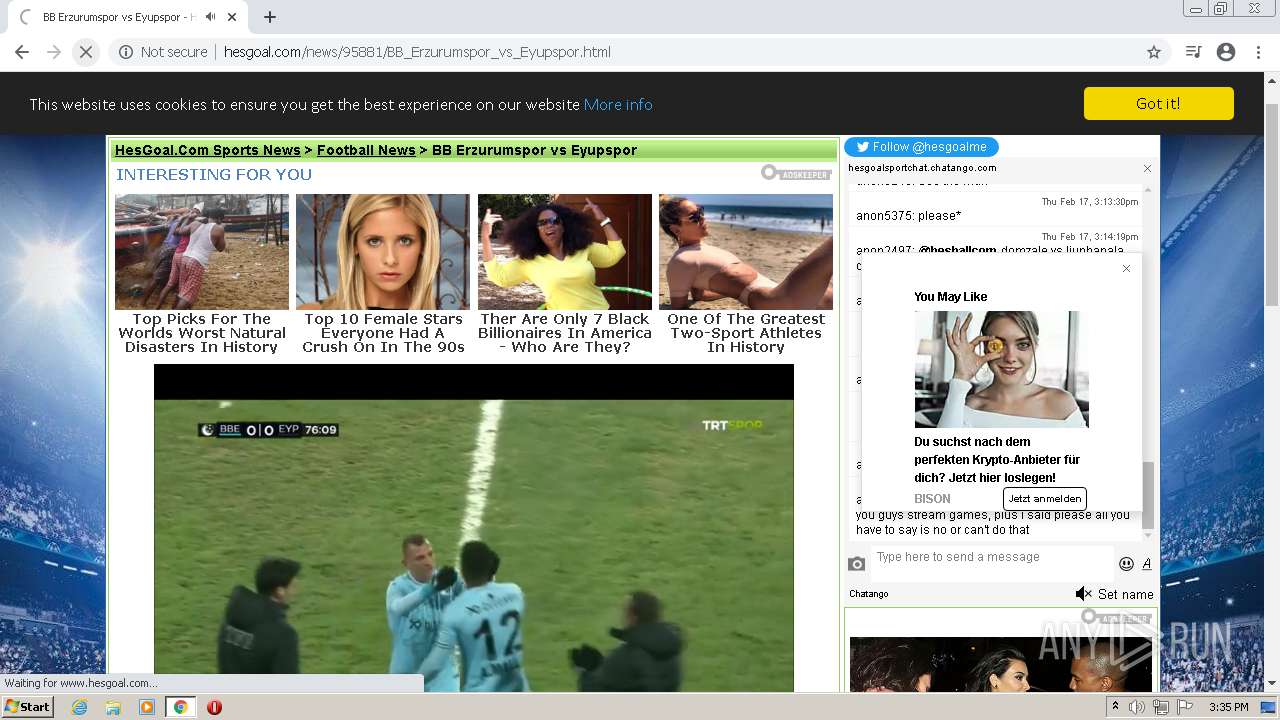Click Chatango footer label
This screenshot has height=720, width=1280.
click(x=869, y=594)
